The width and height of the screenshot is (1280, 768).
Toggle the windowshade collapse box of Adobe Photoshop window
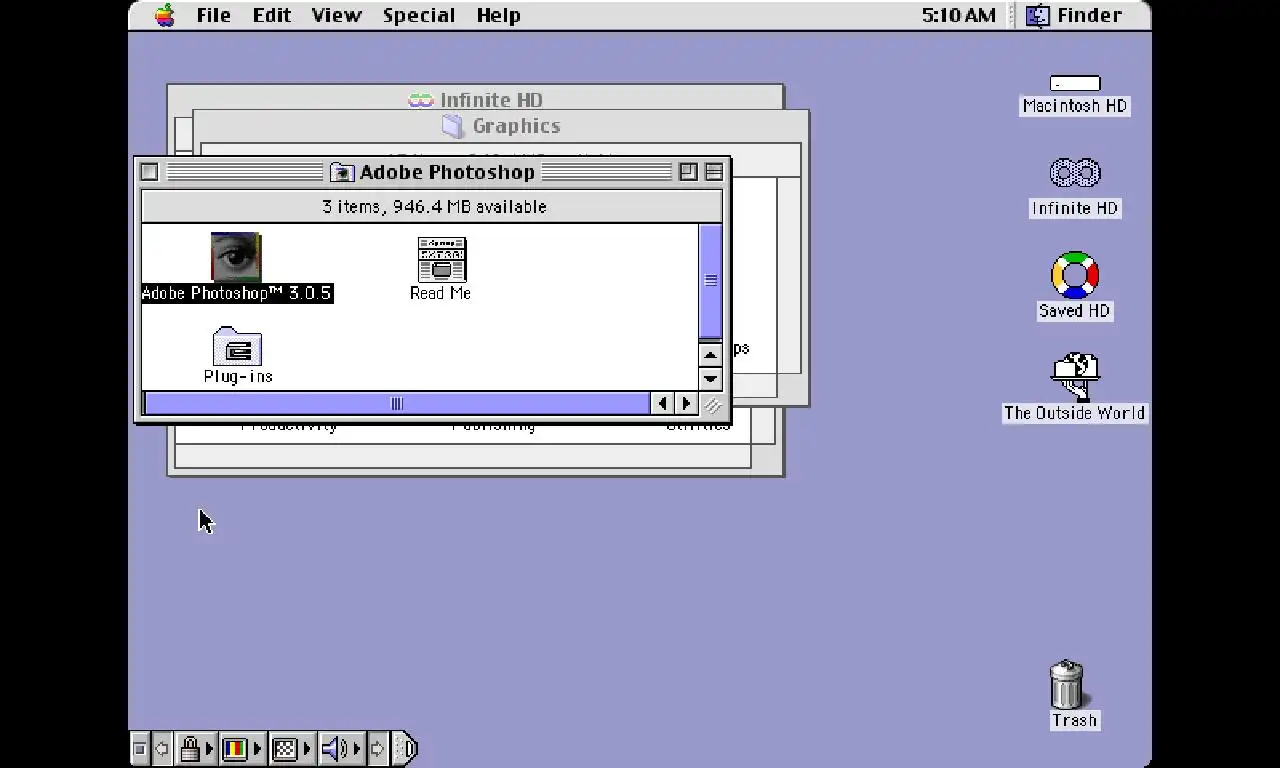(714, 172)
